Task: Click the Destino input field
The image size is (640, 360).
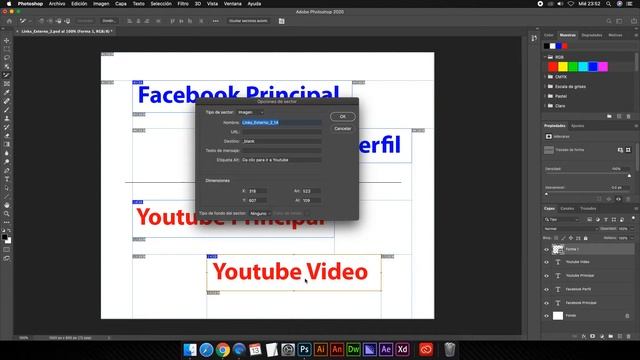Action: (x=281, y=141)
